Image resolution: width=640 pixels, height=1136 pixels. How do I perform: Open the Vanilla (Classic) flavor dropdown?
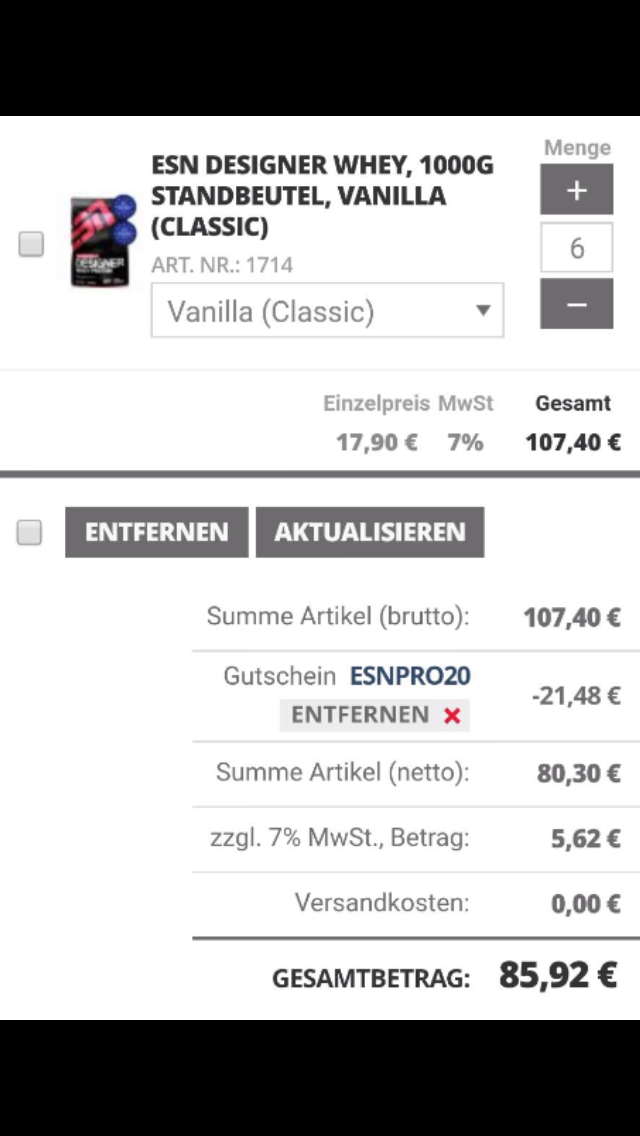327,311
